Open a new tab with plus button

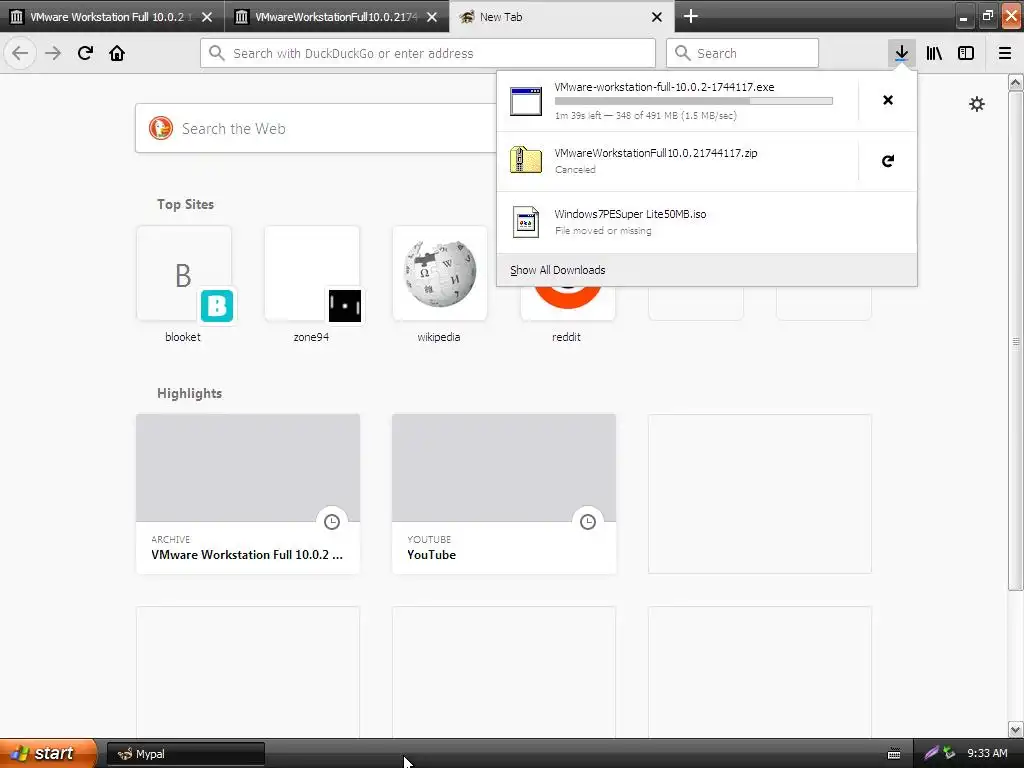690,16
